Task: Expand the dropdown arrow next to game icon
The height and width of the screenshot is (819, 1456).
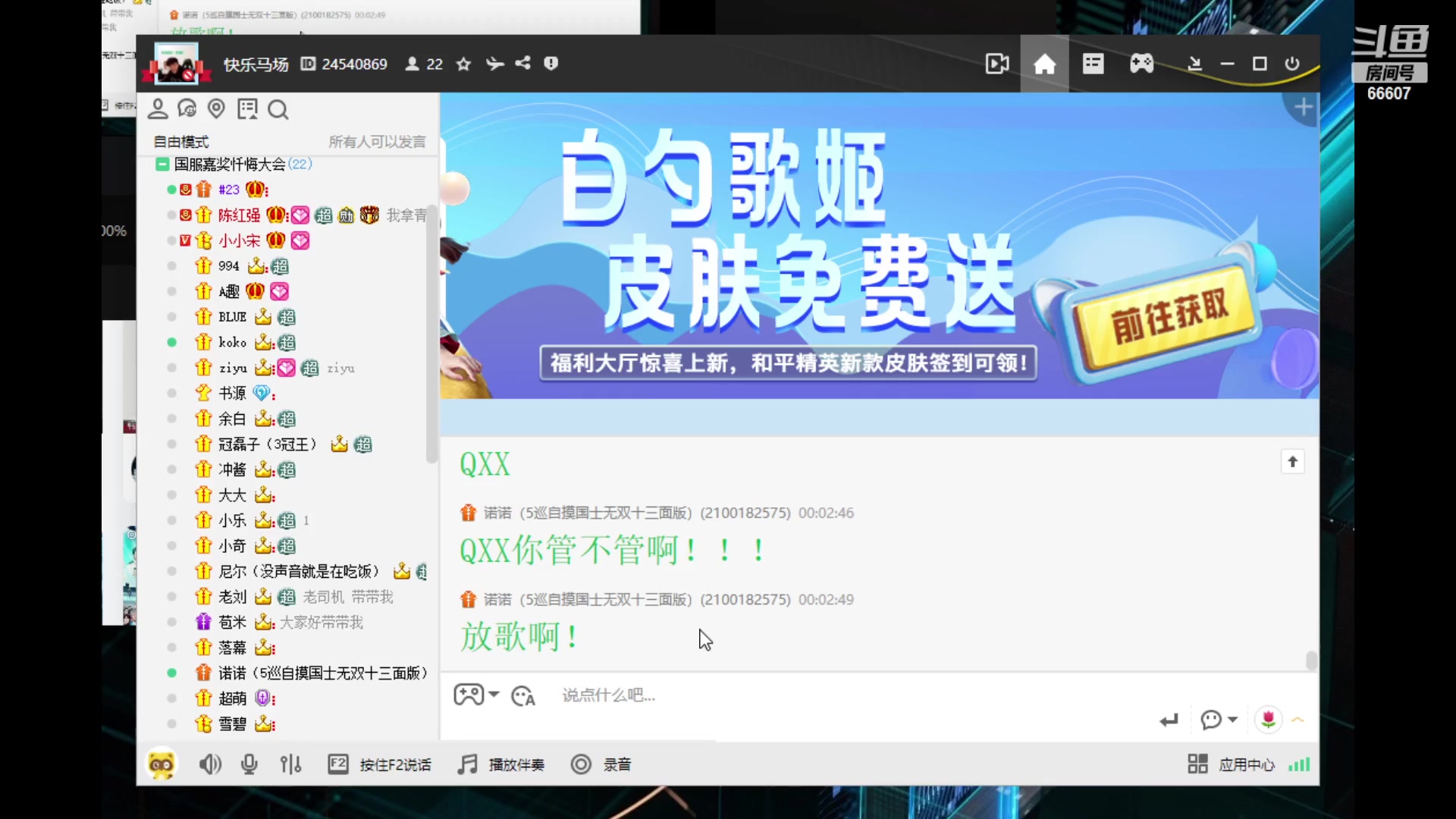Action: [x=494, y=695]
